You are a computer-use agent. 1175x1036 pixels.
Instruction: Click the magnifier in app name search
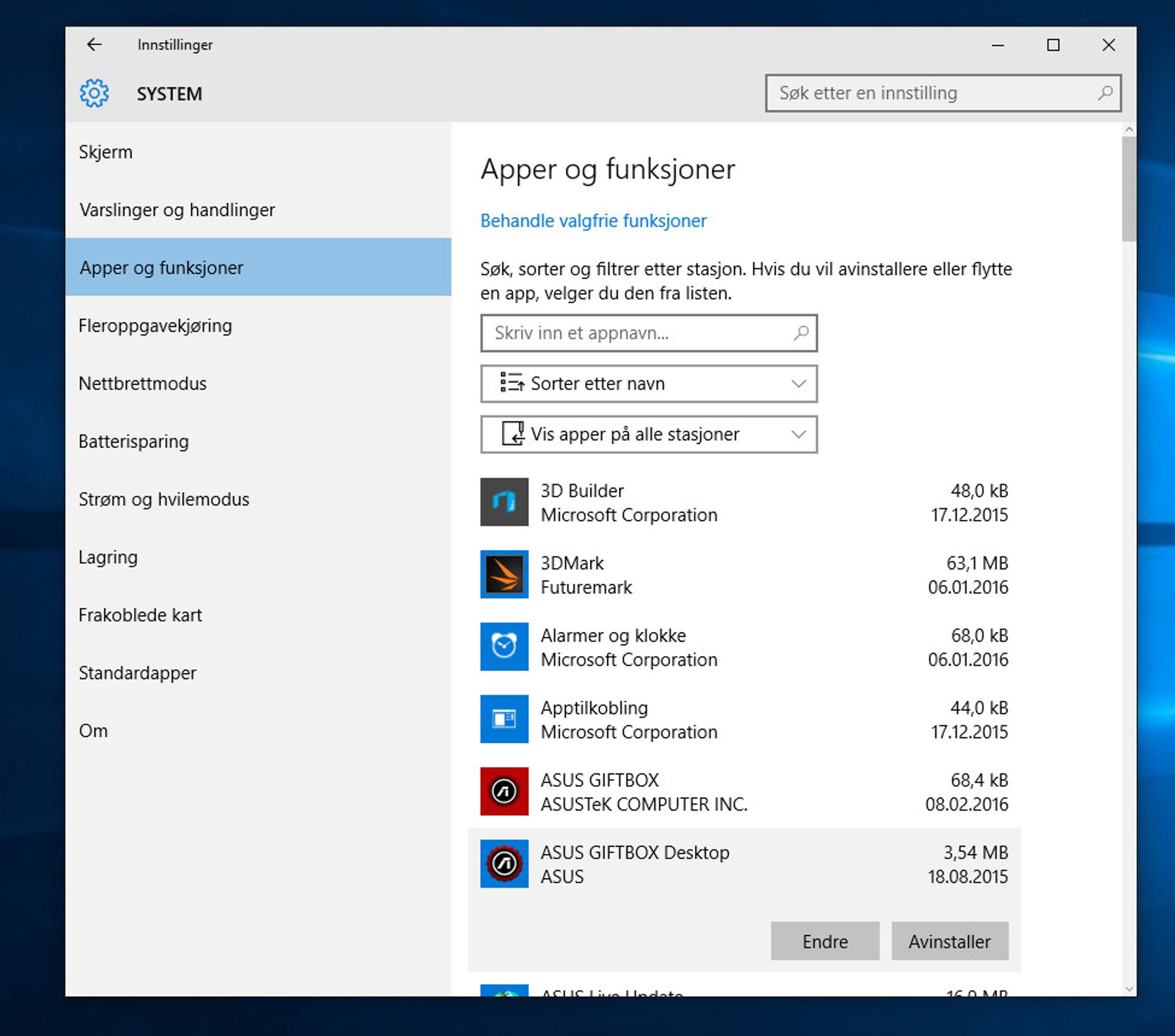pos(801,333)
